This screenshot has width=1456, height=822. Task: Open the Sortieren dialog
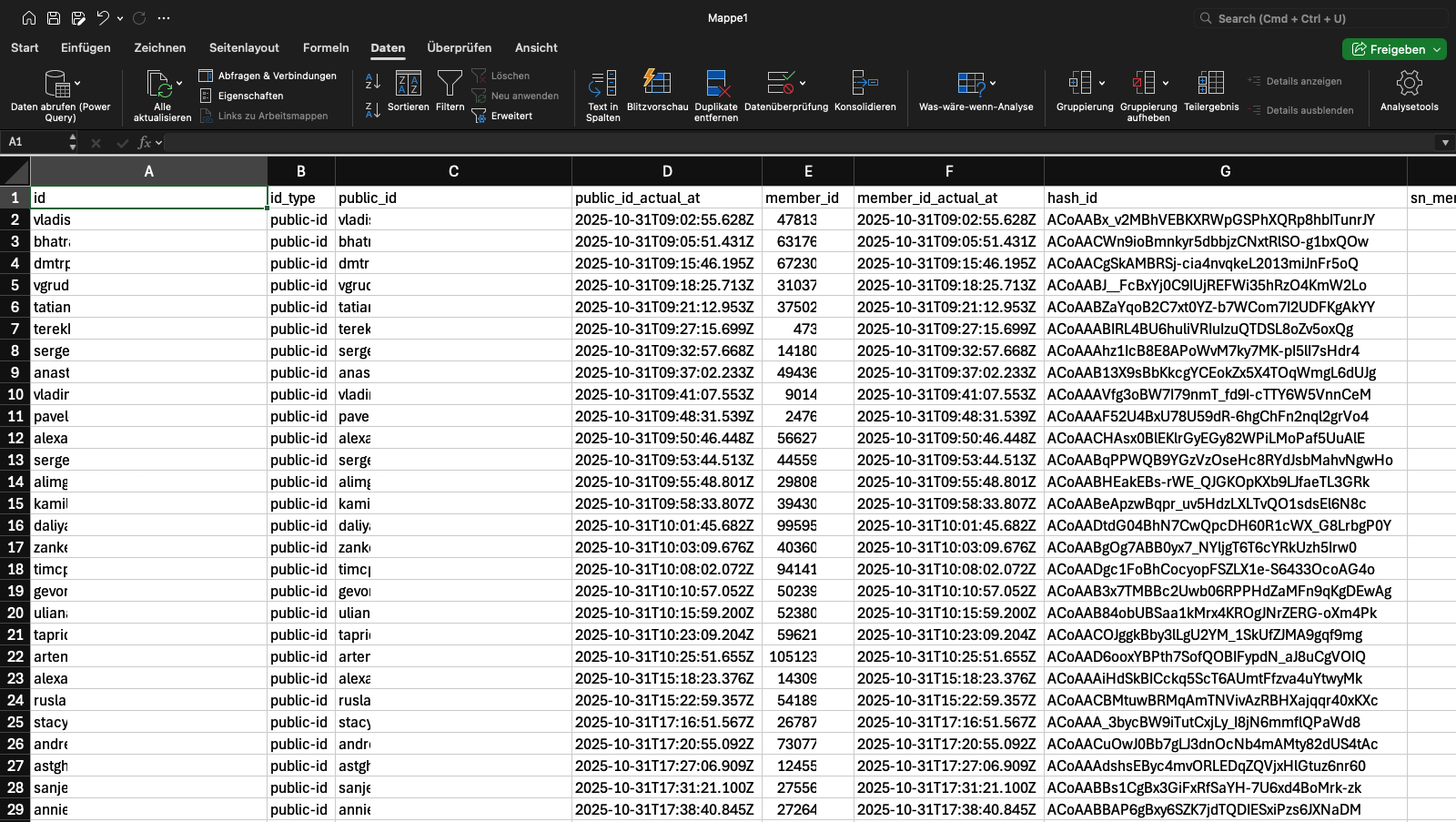(x=408, y=84)
